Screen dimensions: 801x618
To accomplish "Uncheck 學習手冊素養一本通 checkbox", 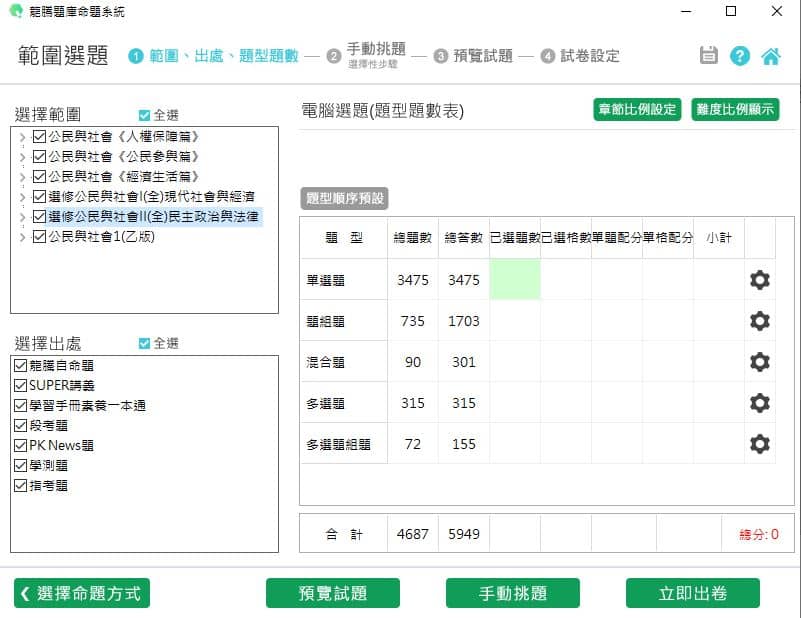I will [x=20, y=406].
